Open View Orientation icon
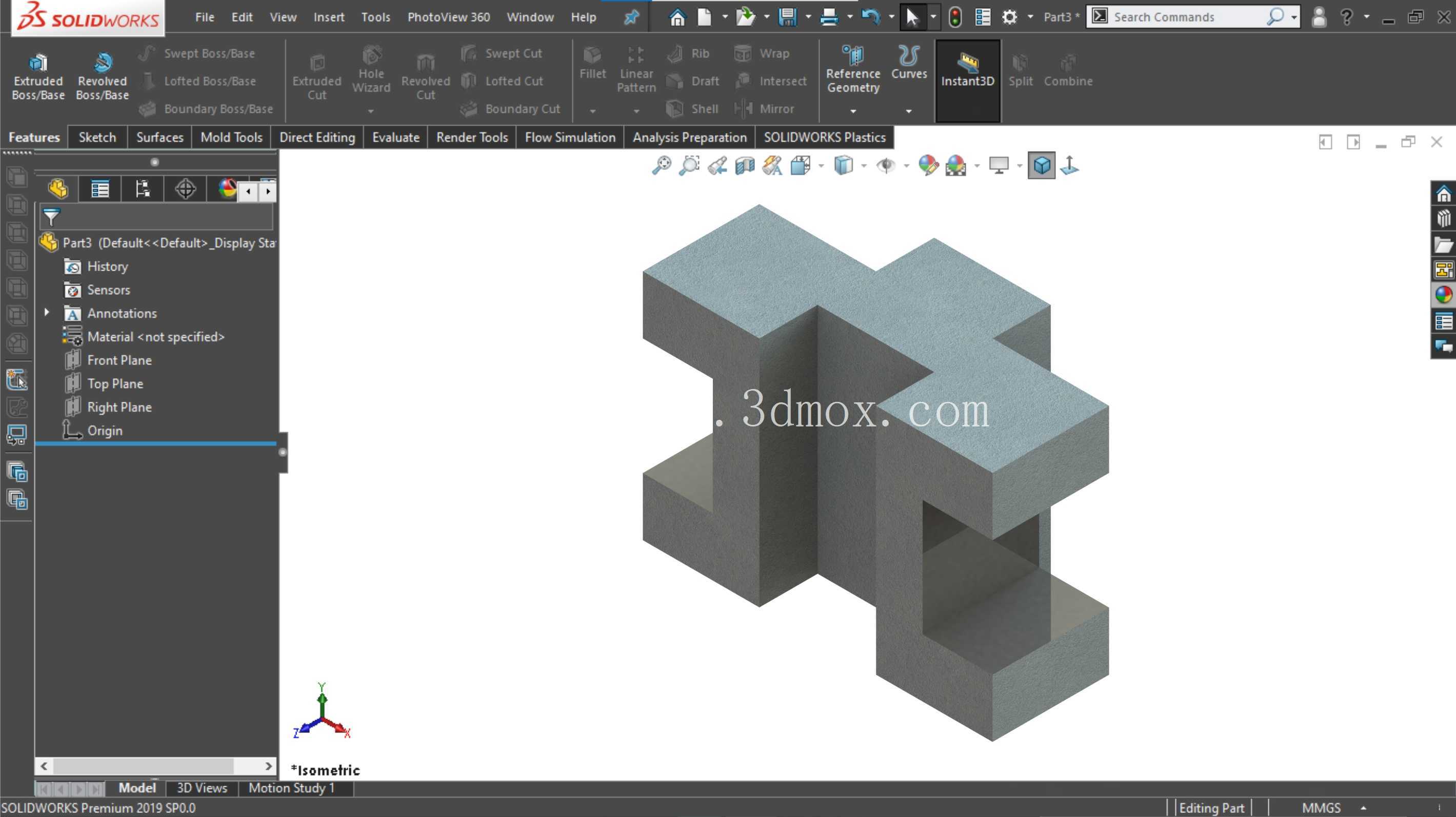This screenshot has width=1456, height=817. pos(801,166)
